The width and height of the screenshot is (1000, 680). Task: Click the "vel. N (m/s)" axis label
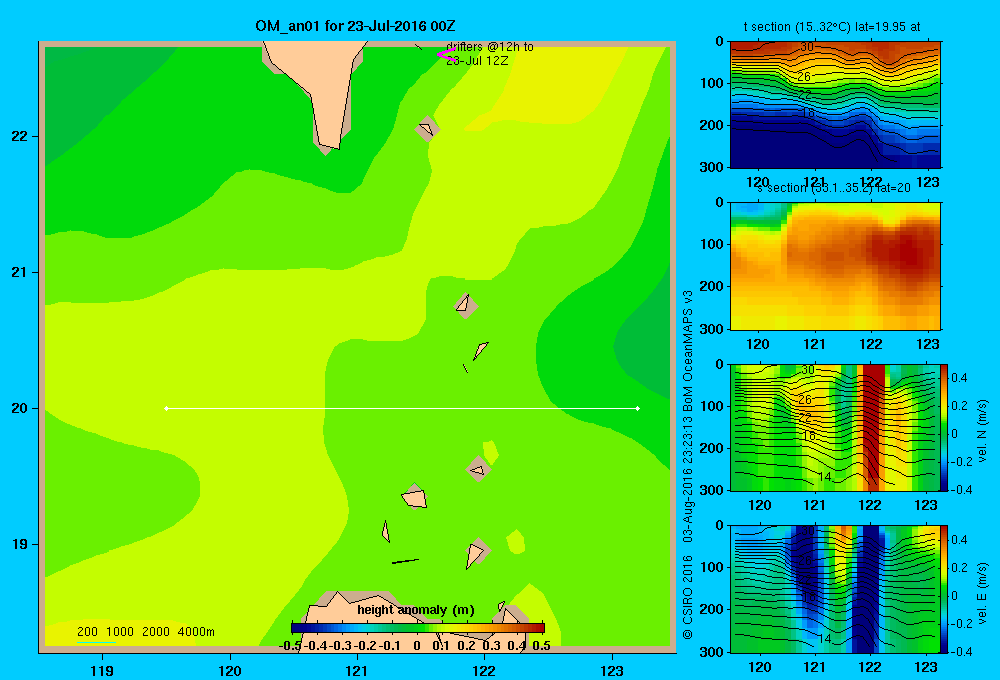click(982, 431)
